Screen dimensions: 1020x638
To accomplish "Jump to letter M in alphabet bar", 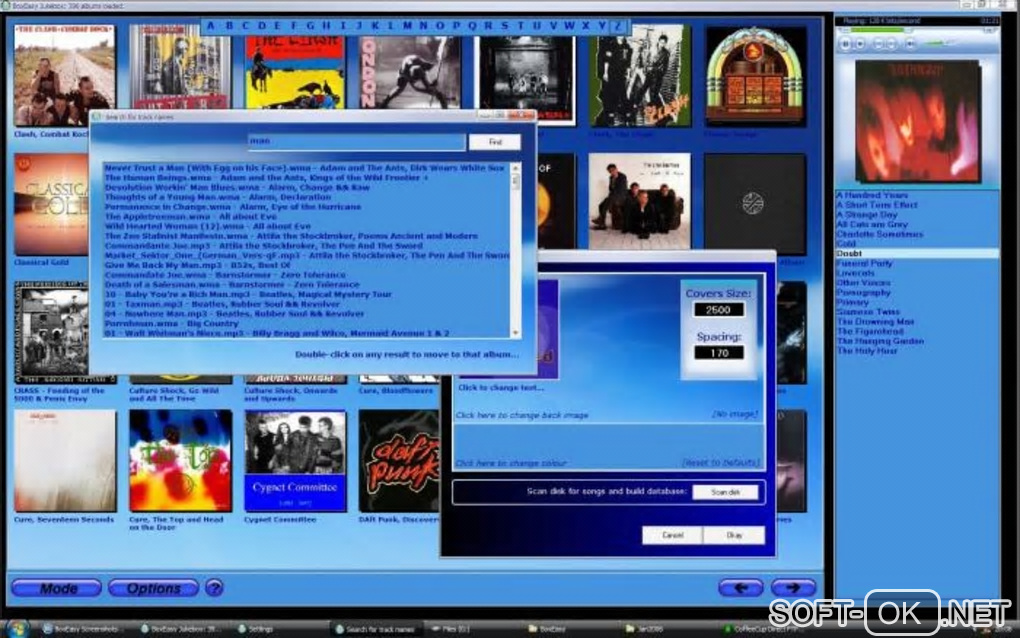I will 407,26.
